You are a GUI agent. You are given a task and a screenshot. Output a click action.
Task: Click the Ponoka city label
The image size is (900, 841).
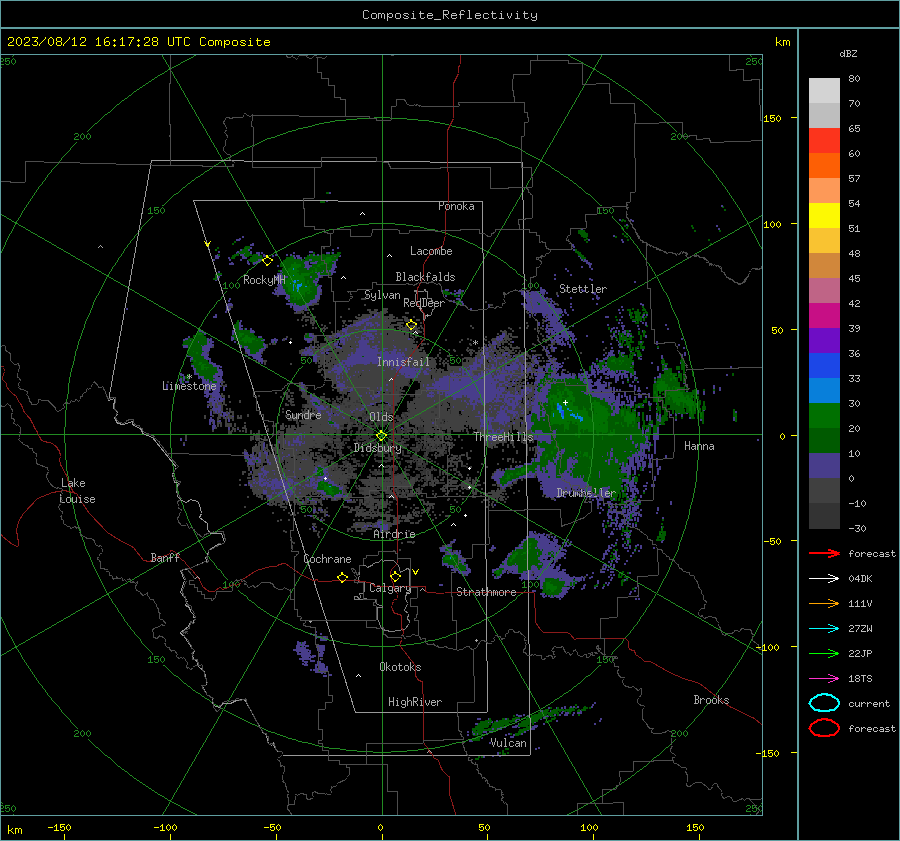pos(456,206)
